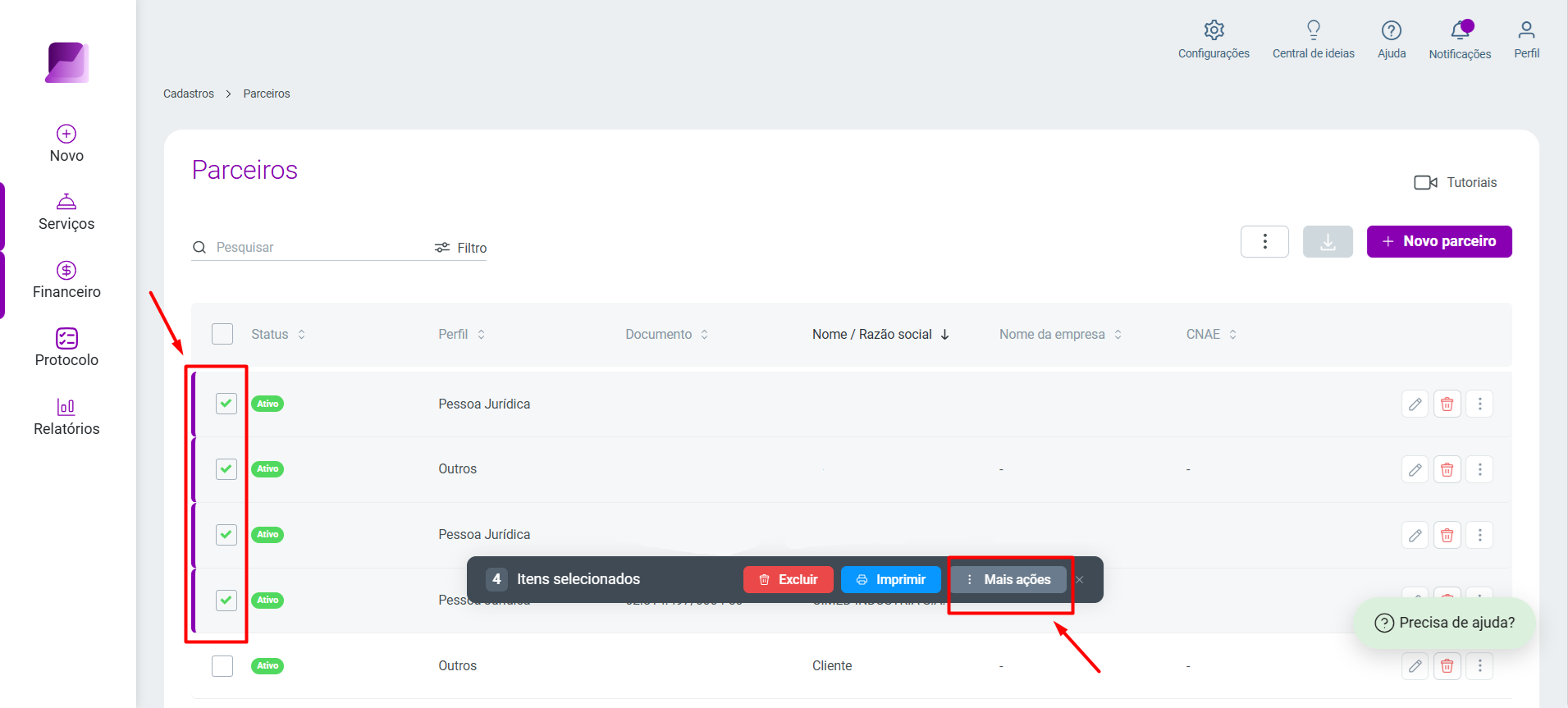This screenshot has width=1568, height=708.
Task: Click the Excluir button
Action: (788, 579)
